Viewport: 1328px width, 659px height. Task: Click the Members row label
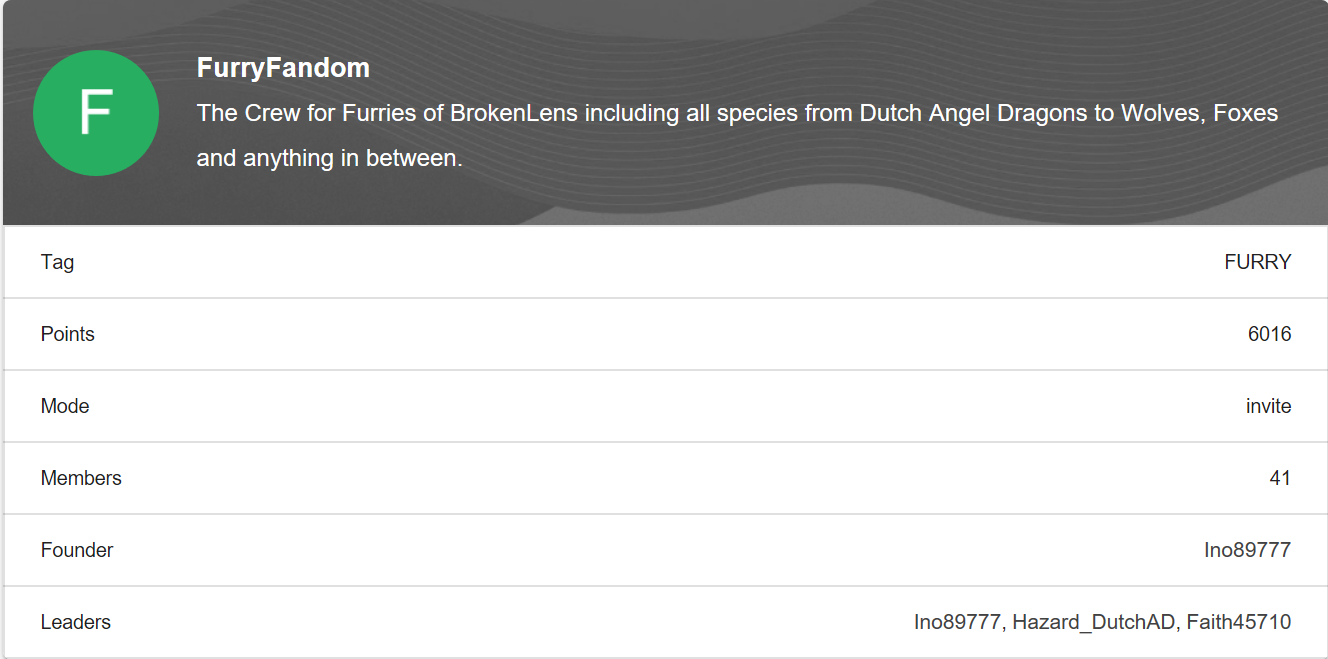(81, 478)
